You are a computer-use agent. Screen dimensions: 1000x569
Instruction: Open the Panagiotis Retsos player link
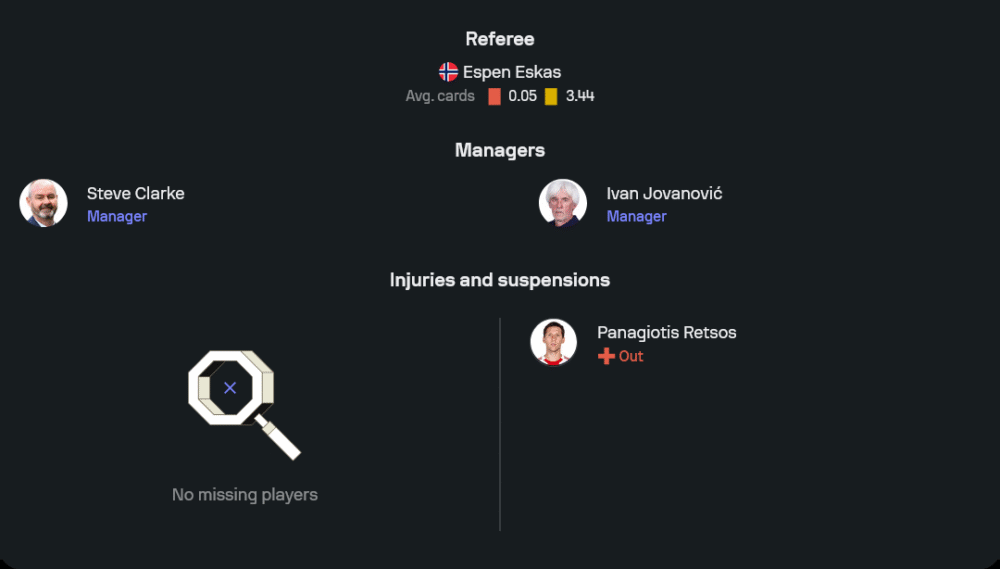(666, 332)
